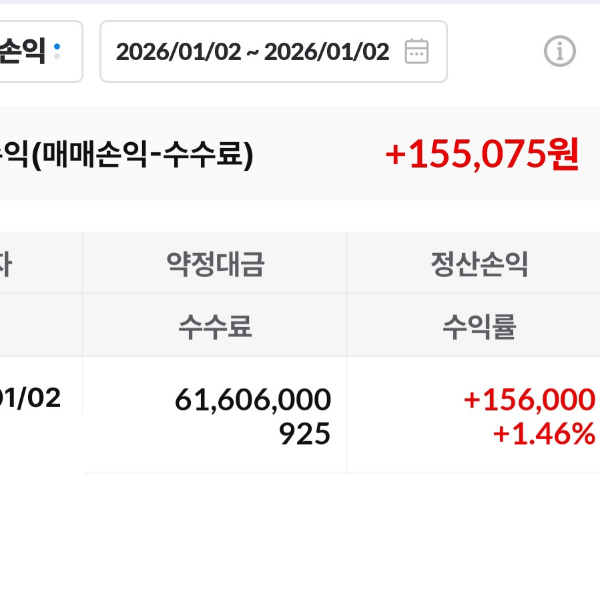The width and height of the screenshot is (600, 600).
Task: Select the end date in the range
Action: (x=326, y=52)
